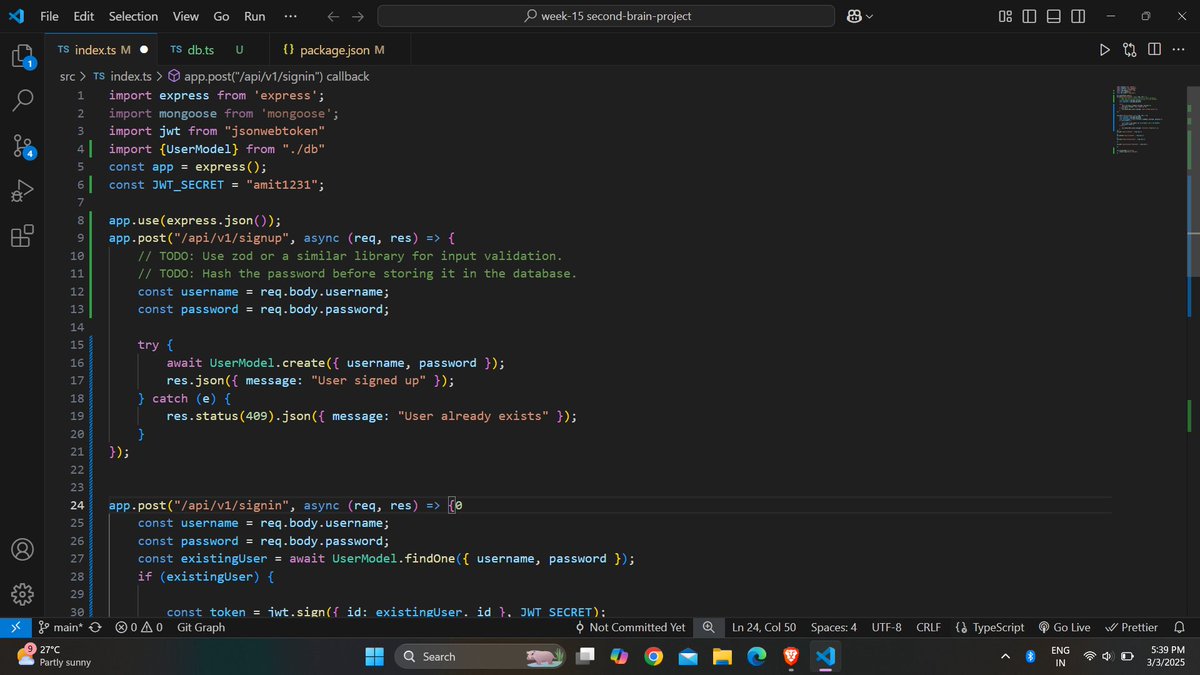Change line endings via CRLF
The height and width of the screenshot is (675, 1200).
pos(928,627)
